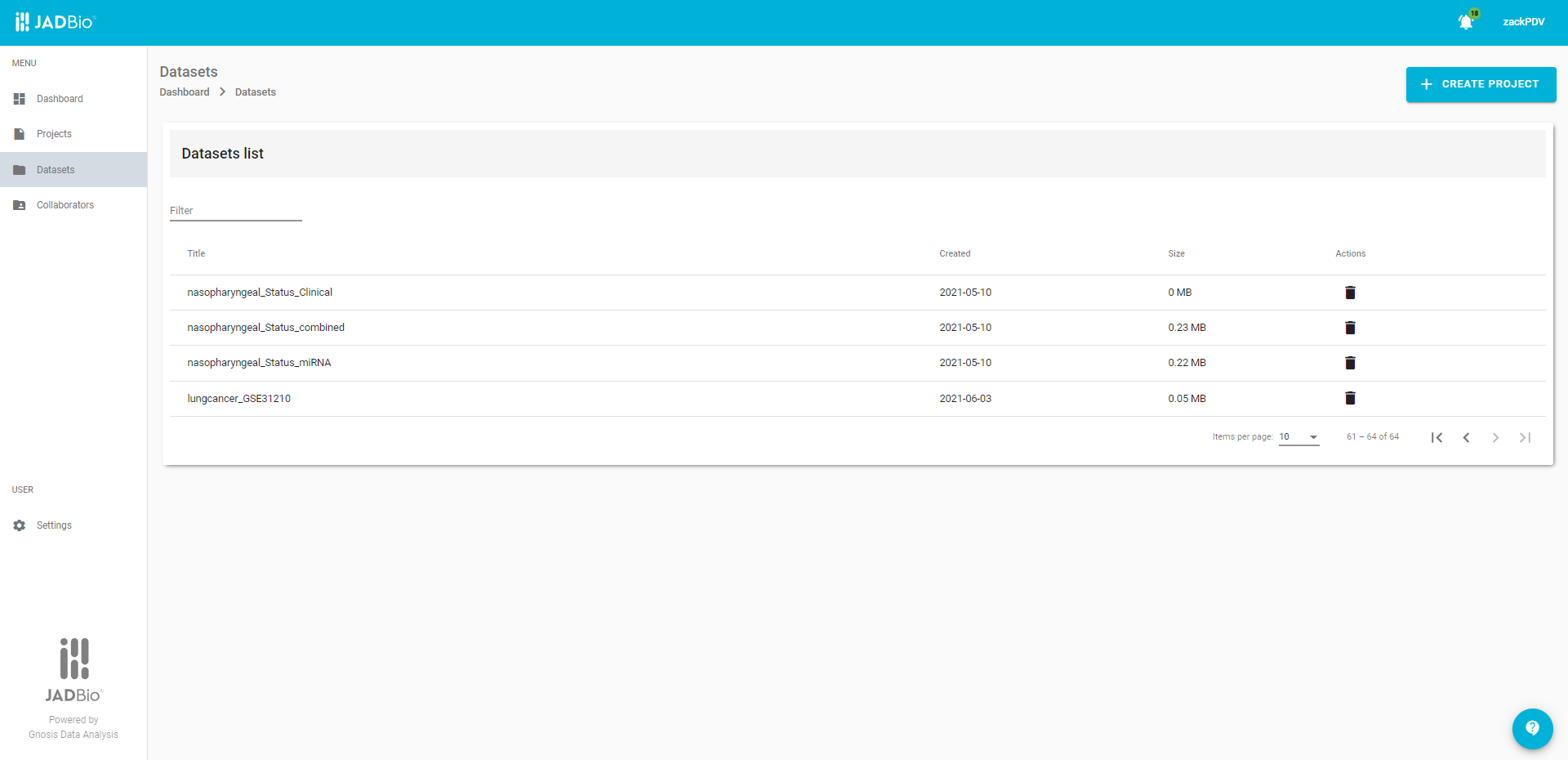This screenshot has height=760, width=1568.
Task: Open Projects in the sidebar
Action: pyautogui.click(x=73, y=134)
